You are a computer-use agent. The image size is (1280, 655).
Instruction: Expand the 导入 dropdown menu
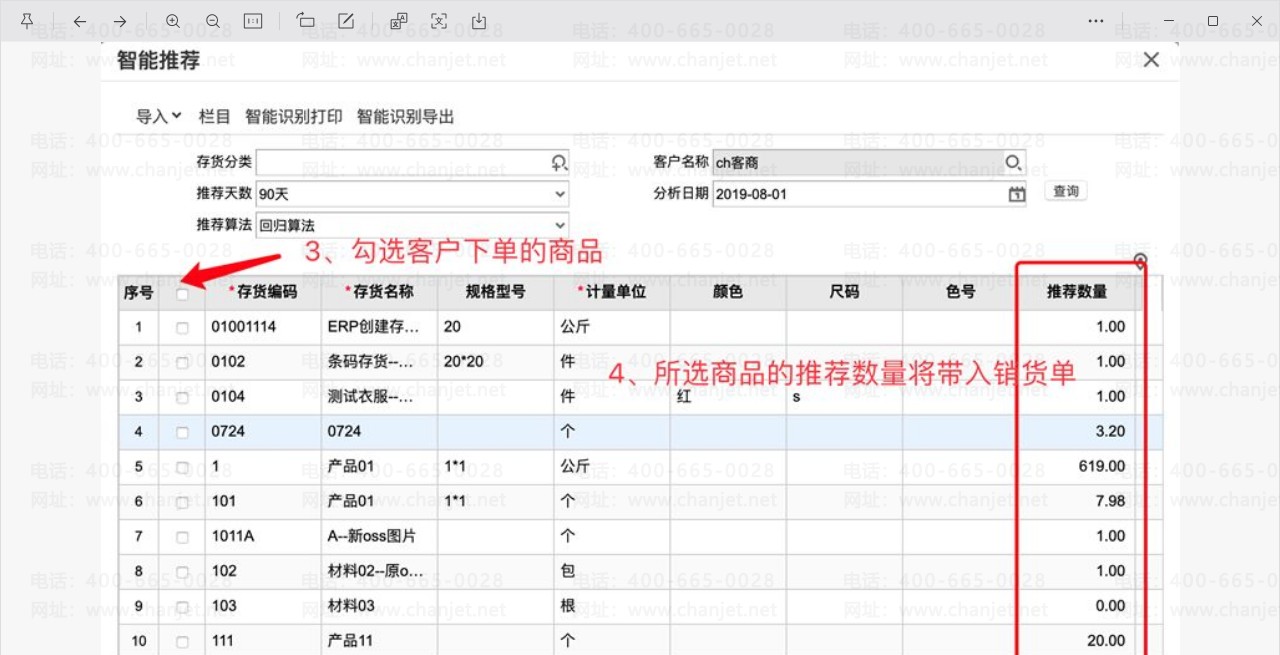click(x=159, y=117)
